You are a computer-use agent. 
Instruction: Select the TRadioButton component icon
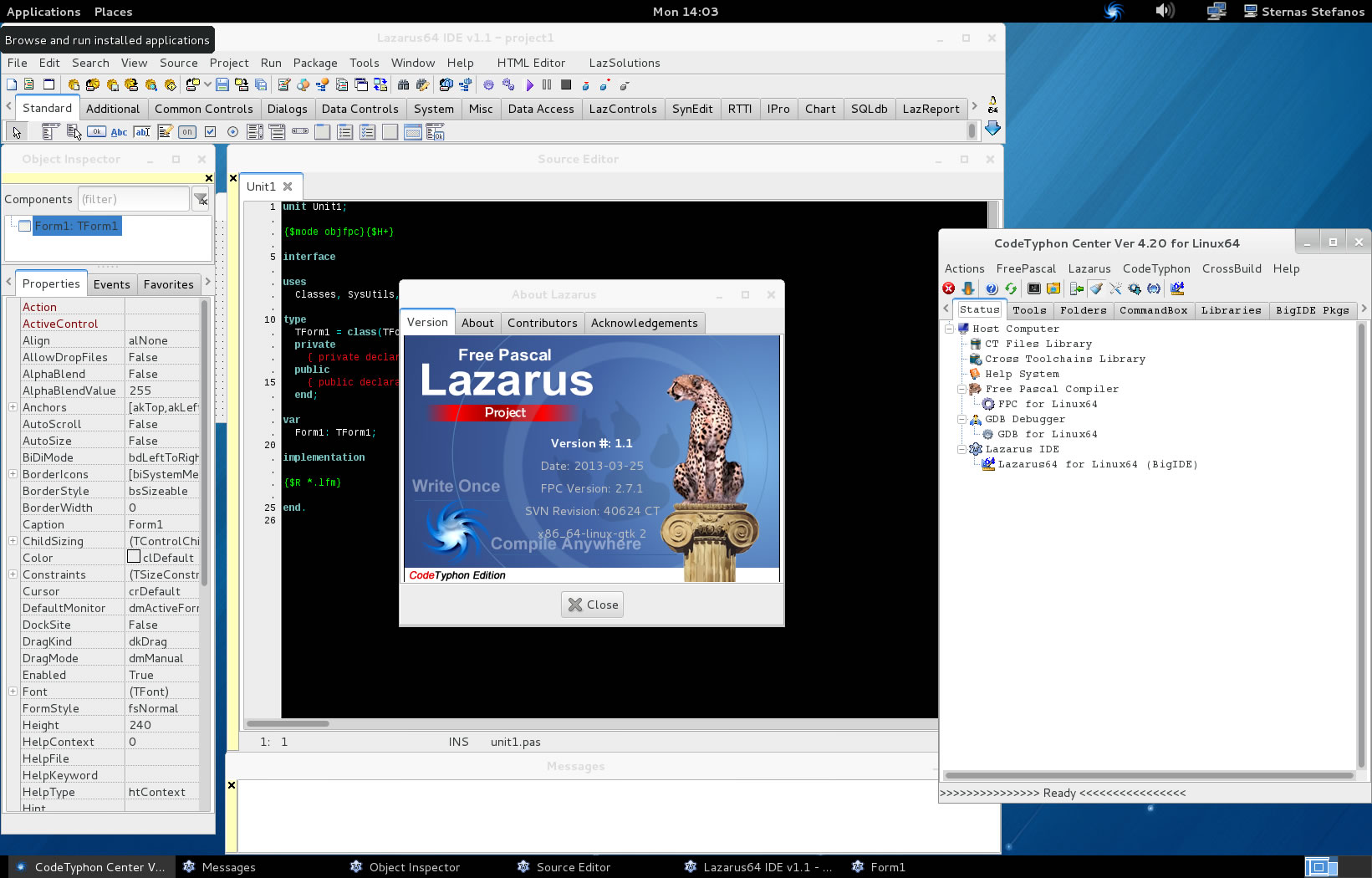pos(232,131)
